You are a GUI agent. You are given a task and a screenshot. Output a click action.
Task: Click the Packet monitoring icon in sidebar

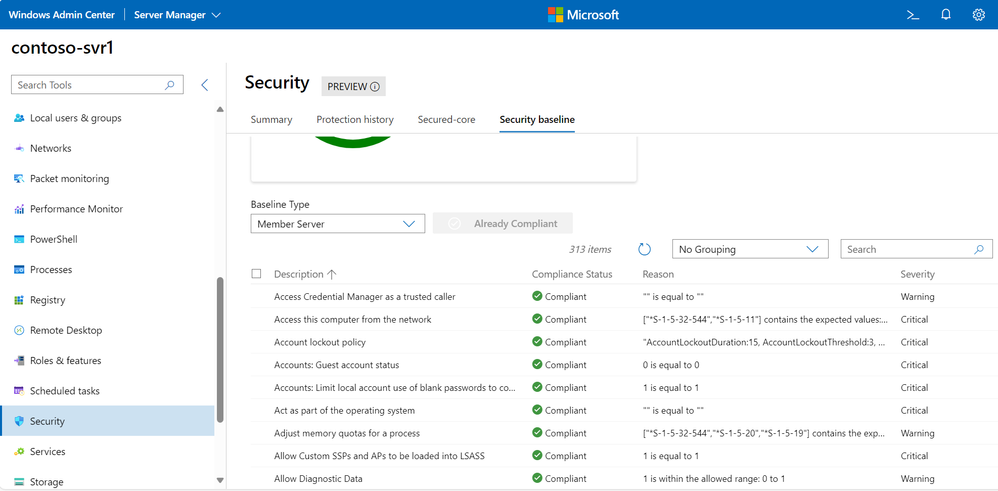click(x=19, y=179)
